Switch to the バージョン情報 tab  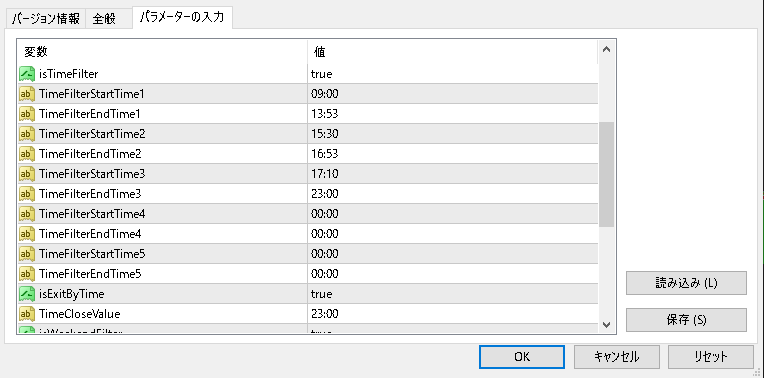pyautogui.click(x=45, y=19)
